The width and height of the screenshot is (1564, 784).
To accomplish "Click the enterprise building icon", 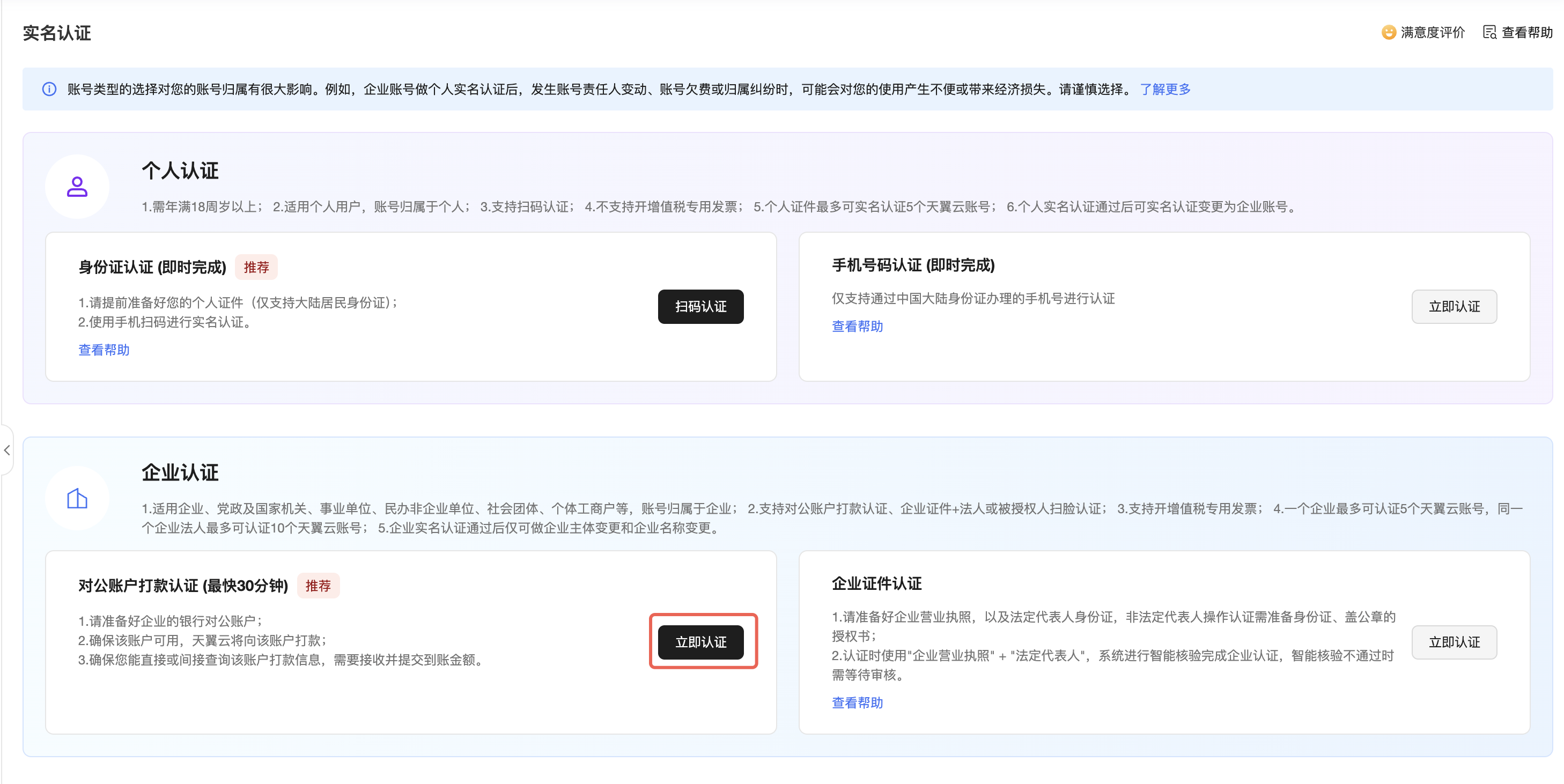I will (x=77, y=499).
